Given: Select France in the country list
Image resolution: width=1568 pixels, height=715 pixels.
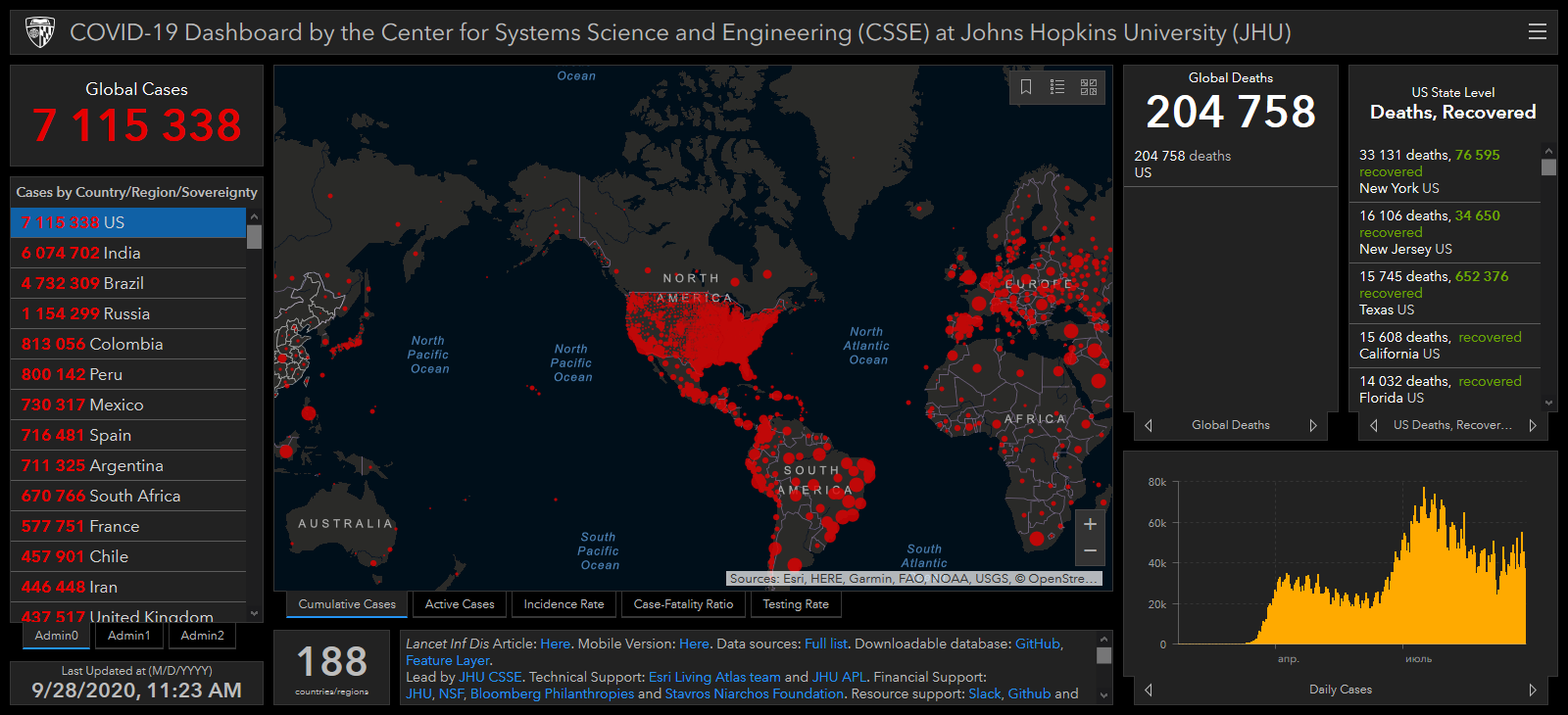Looking at the screenshot, I should pyautogui.click(x=128, y=526).
